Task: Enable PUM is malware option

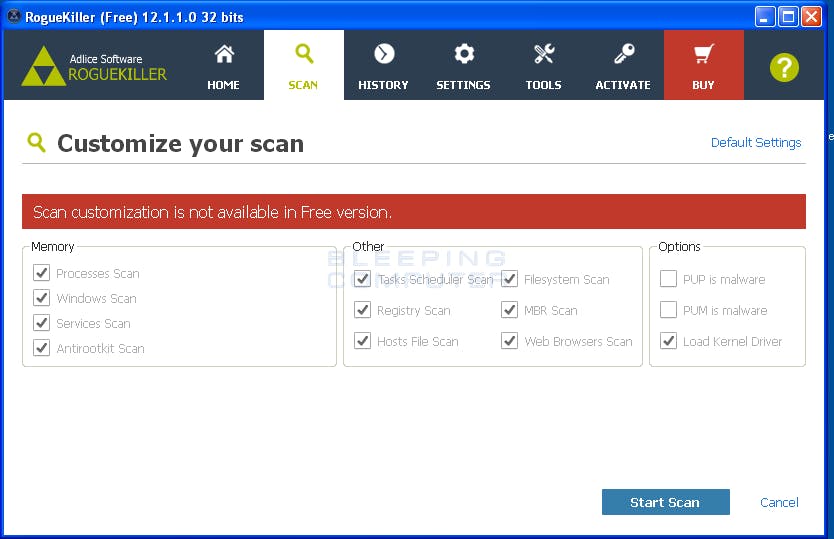Action: pos(668,310)
